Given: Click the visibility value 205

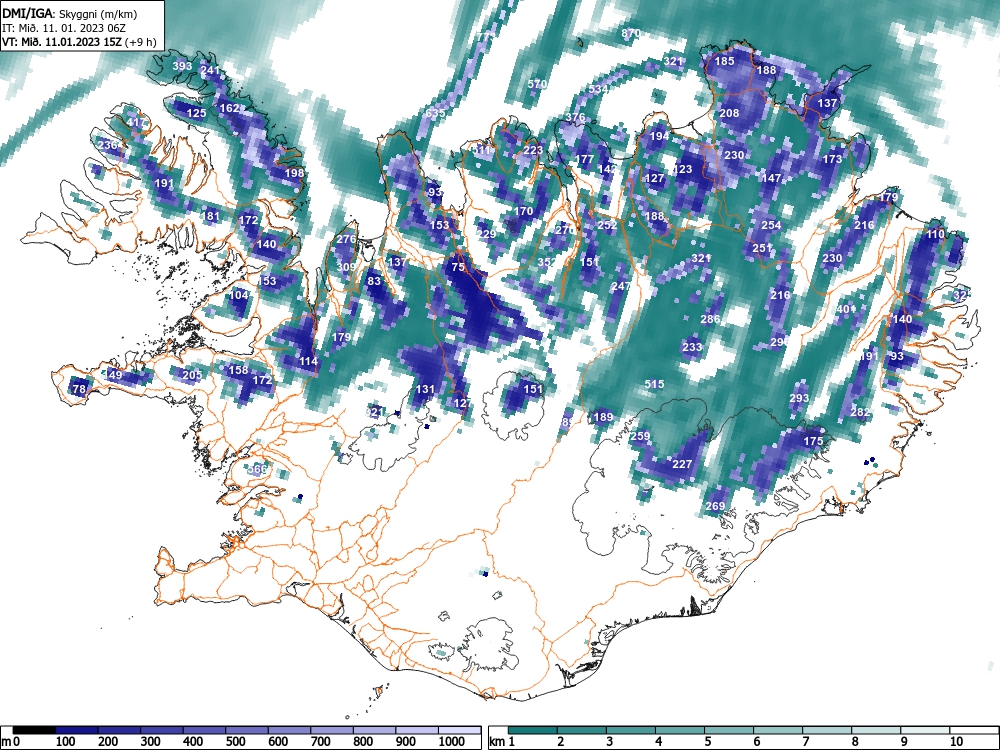Looking at the screenshot, I should click(192, 375).
